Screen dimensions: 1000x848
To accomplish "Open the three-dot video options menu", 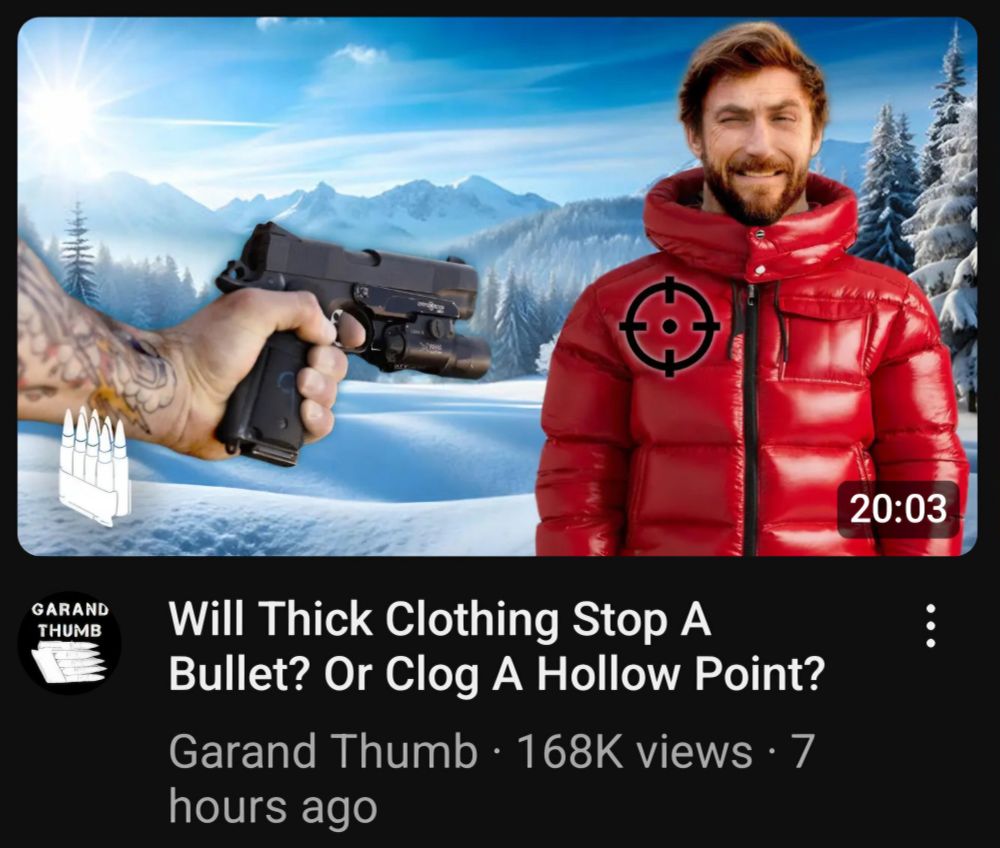I will 930,625.
